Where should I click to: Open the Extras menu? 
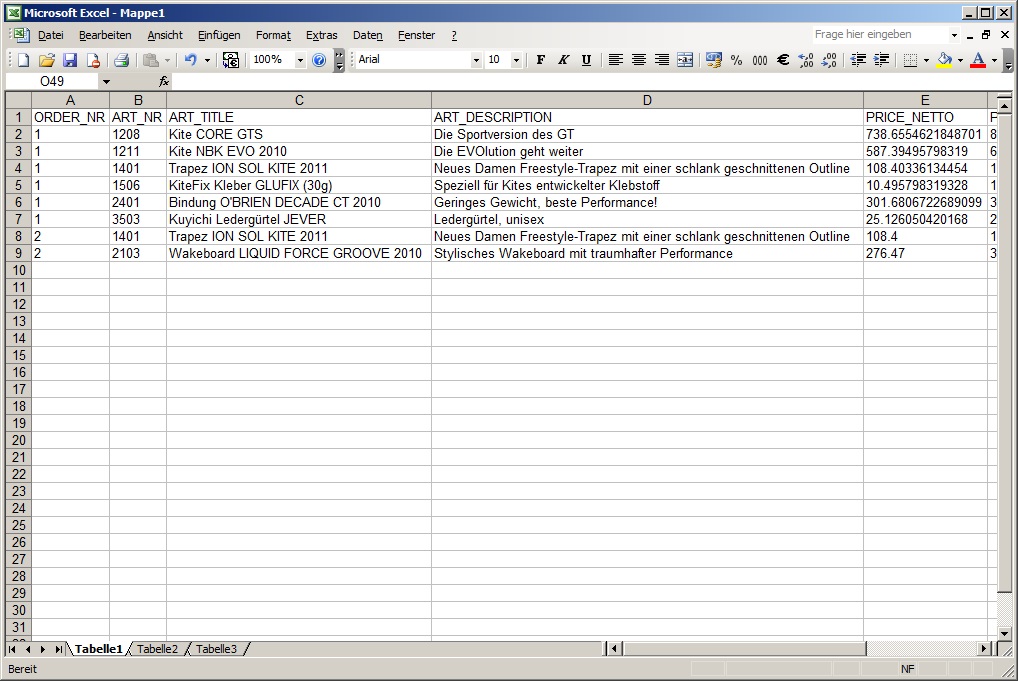[322, 35]
